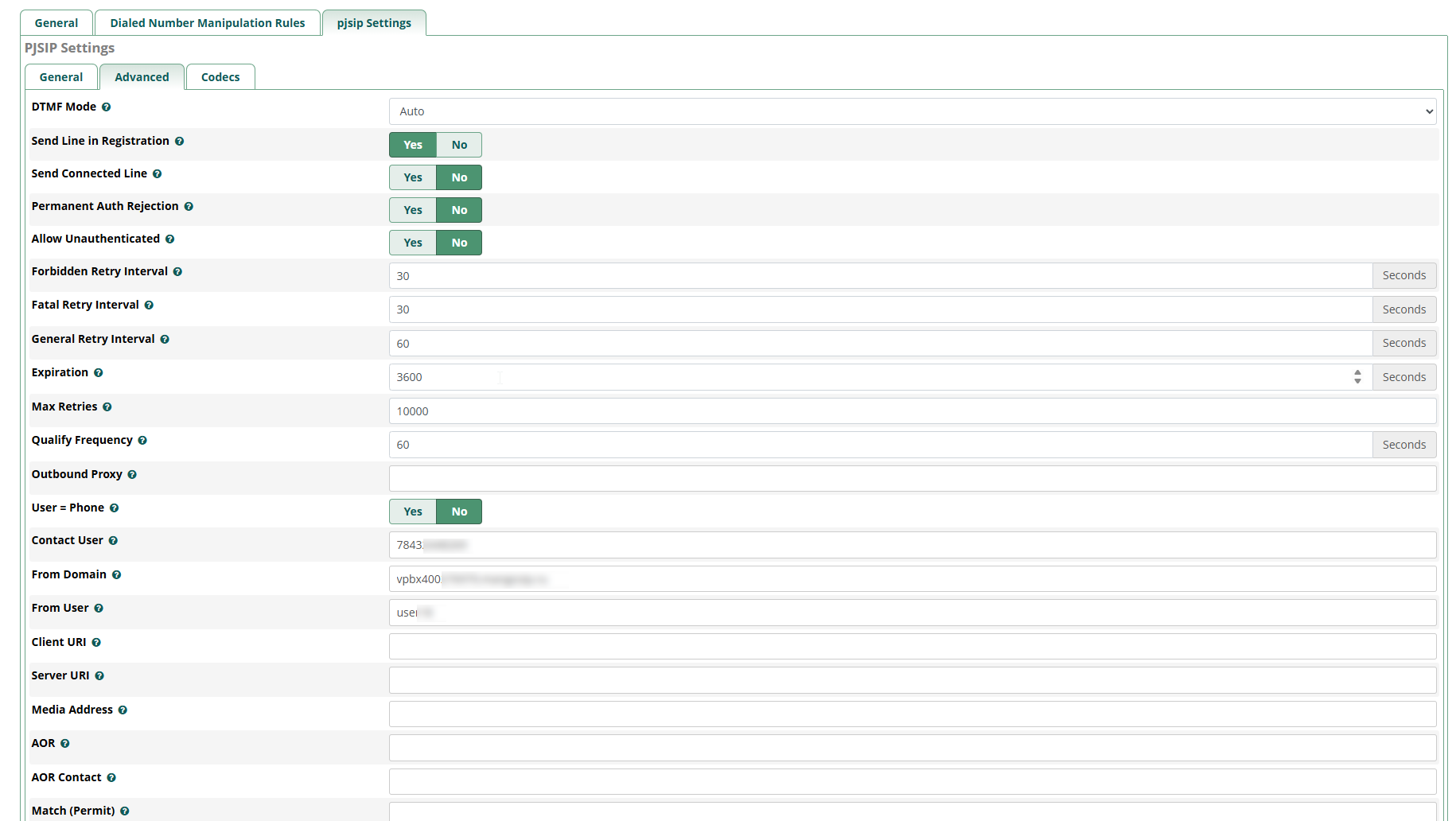Show help for Send Line in Registration
The image size is (1456, 821).
pyautogui.click(x=179, y=142)
